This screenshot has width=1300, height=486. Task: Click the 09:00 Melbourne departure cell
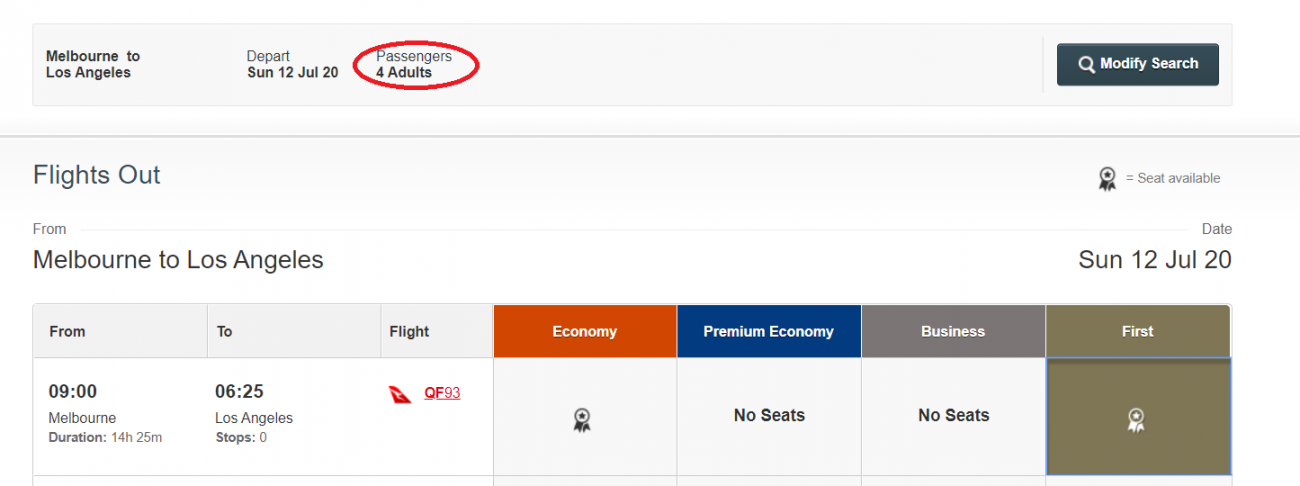[x=119, y=414]
